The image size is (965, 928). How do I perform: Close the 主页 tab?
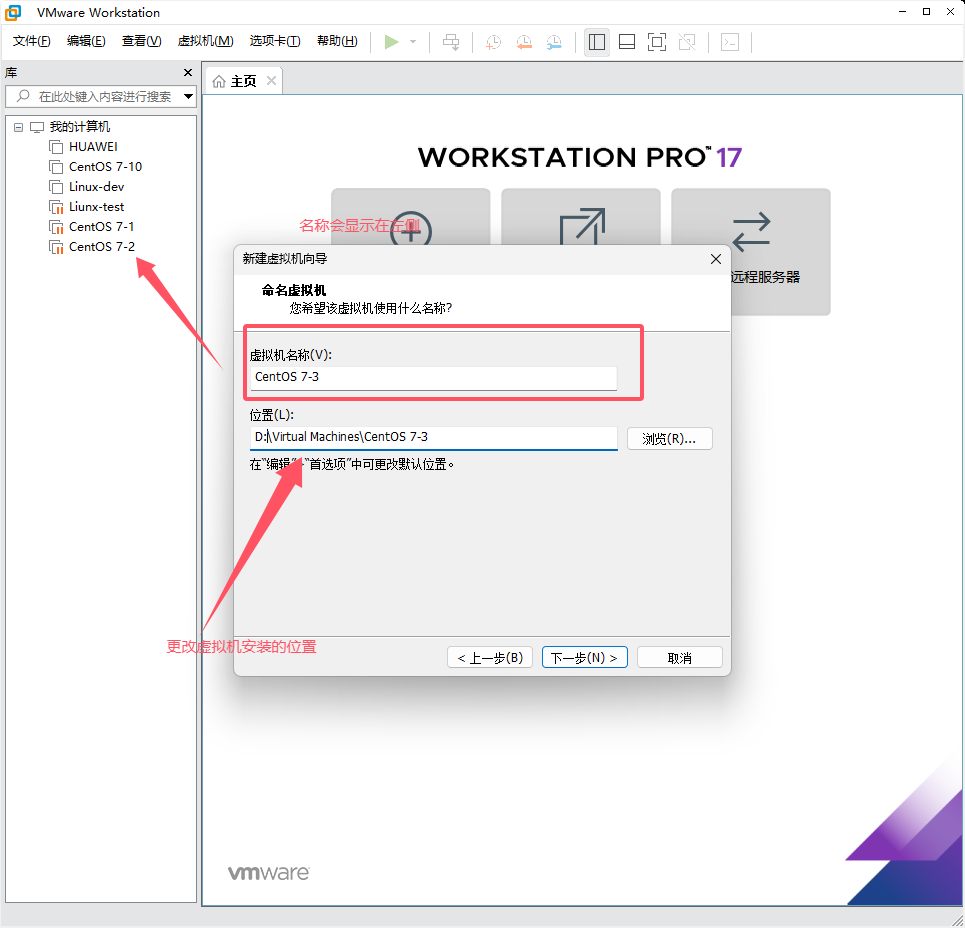[271, 81]
